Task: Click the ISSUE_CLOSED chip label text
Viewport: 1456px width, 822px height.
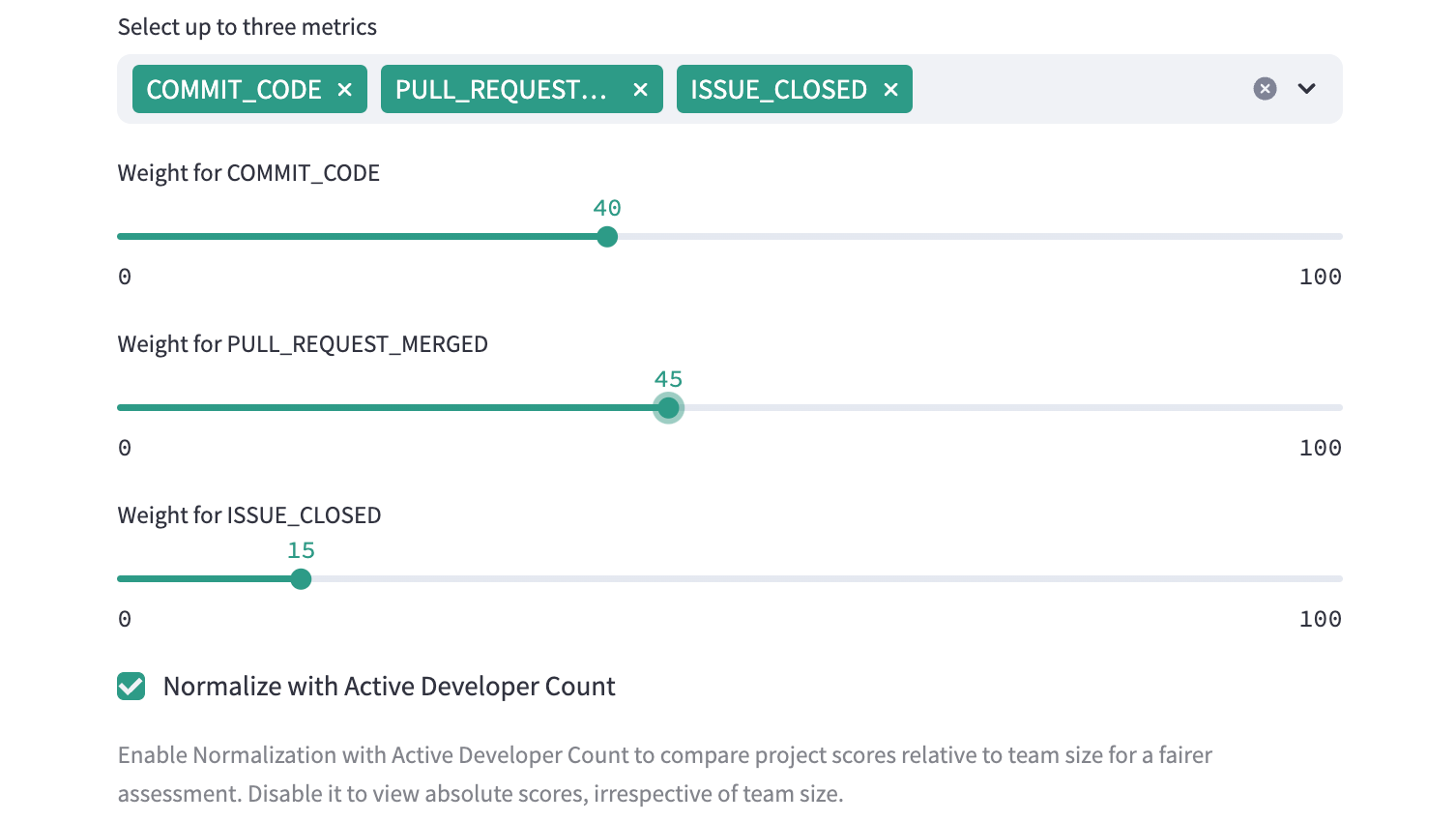Action: 778,90
